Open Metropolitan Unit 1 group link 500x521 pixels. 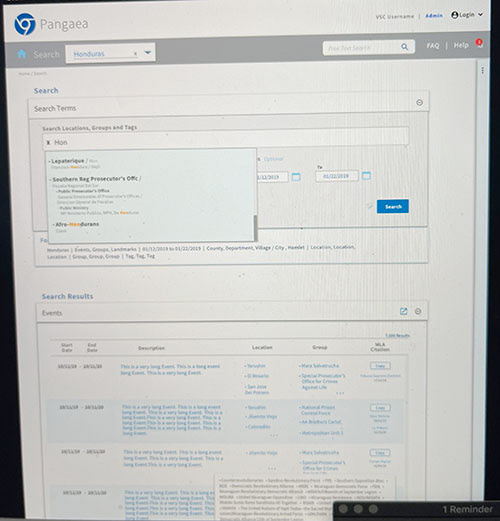[x=322, y=433]
